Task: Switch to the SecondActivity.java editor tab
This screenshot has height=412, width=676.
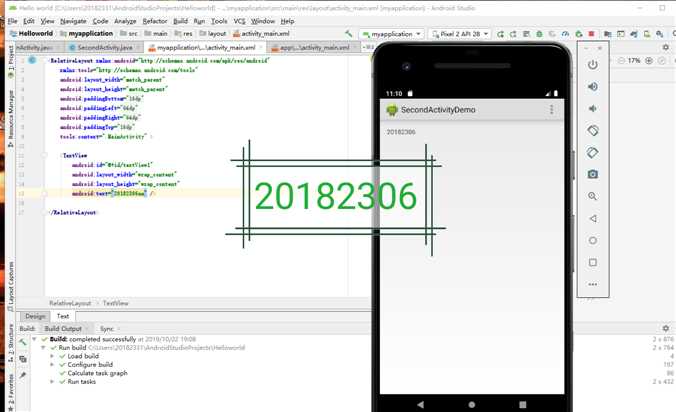Action: 105,47
